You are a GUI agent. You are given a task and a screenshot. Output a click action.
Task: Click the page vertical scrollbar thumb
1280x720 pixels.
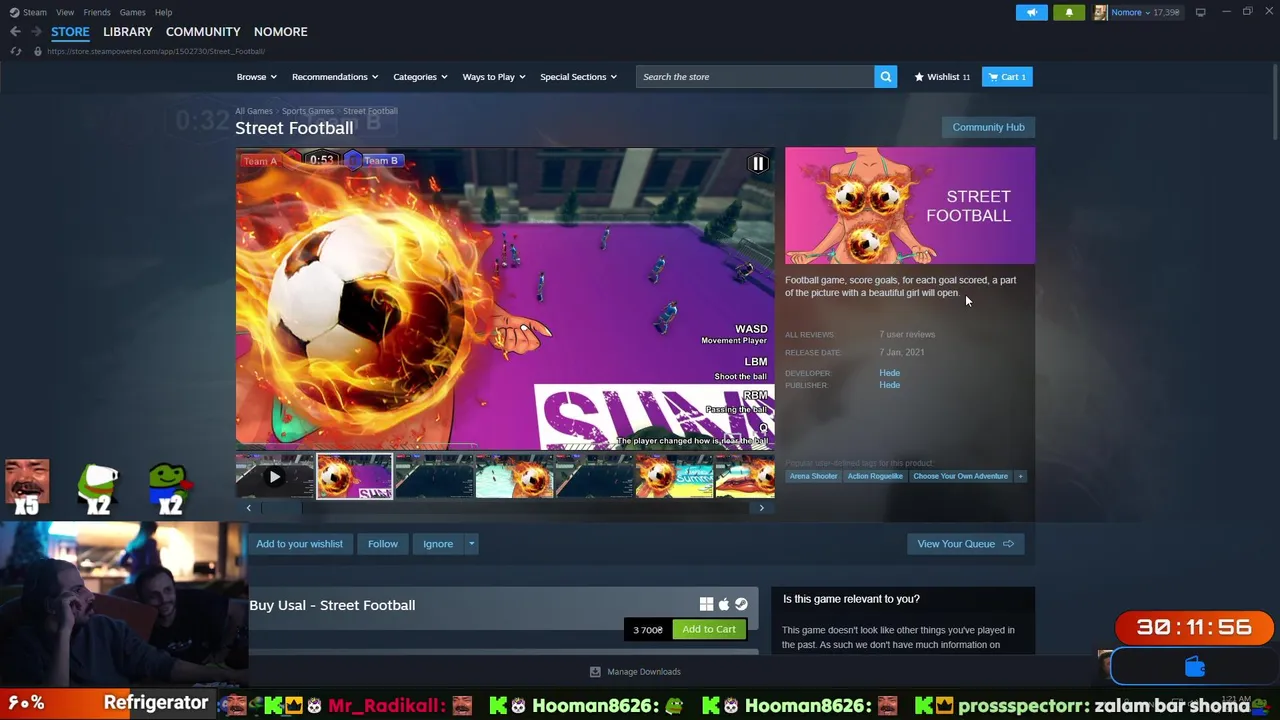point(1274,100)
